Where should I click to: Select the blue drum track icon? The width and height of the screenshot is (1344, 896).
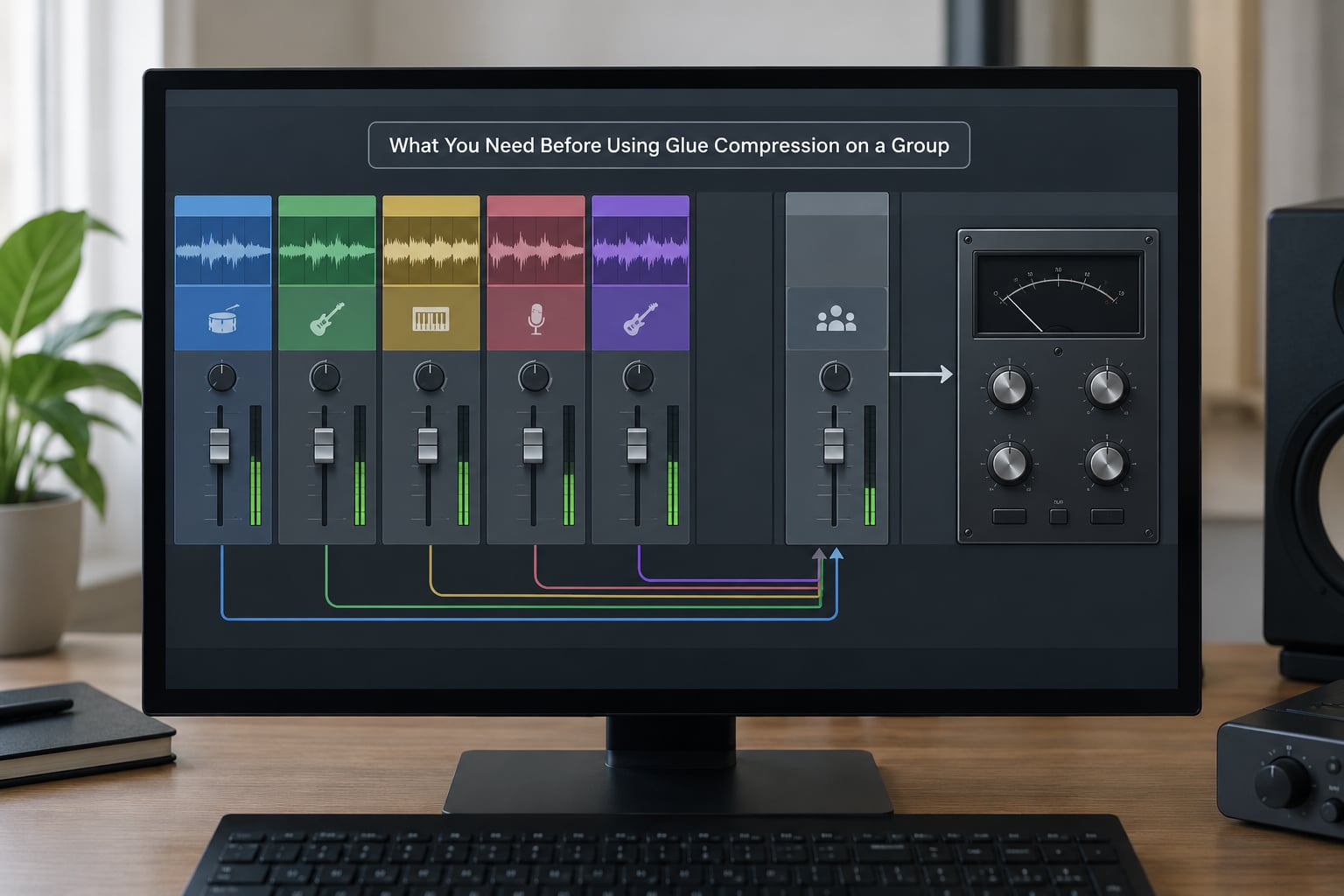tap(222, 320)
